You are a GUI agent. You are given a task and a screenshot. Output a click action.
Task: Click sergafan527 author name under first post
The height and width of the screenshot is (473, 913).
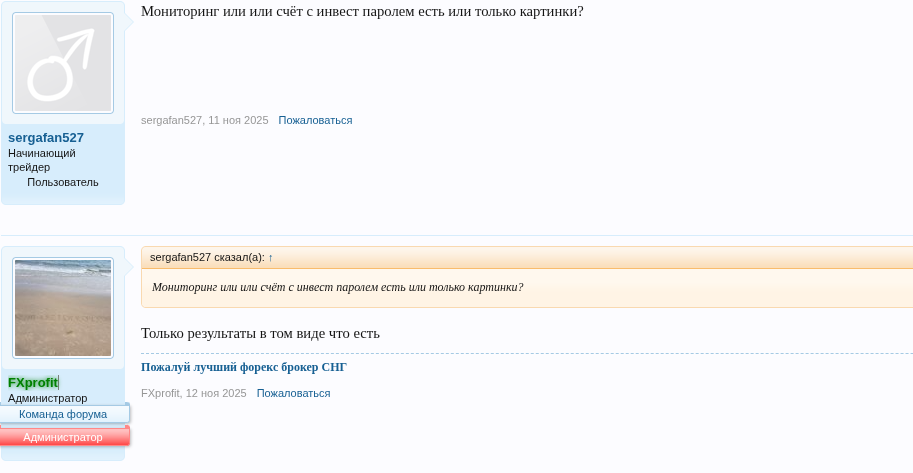[x=171, y=120]
